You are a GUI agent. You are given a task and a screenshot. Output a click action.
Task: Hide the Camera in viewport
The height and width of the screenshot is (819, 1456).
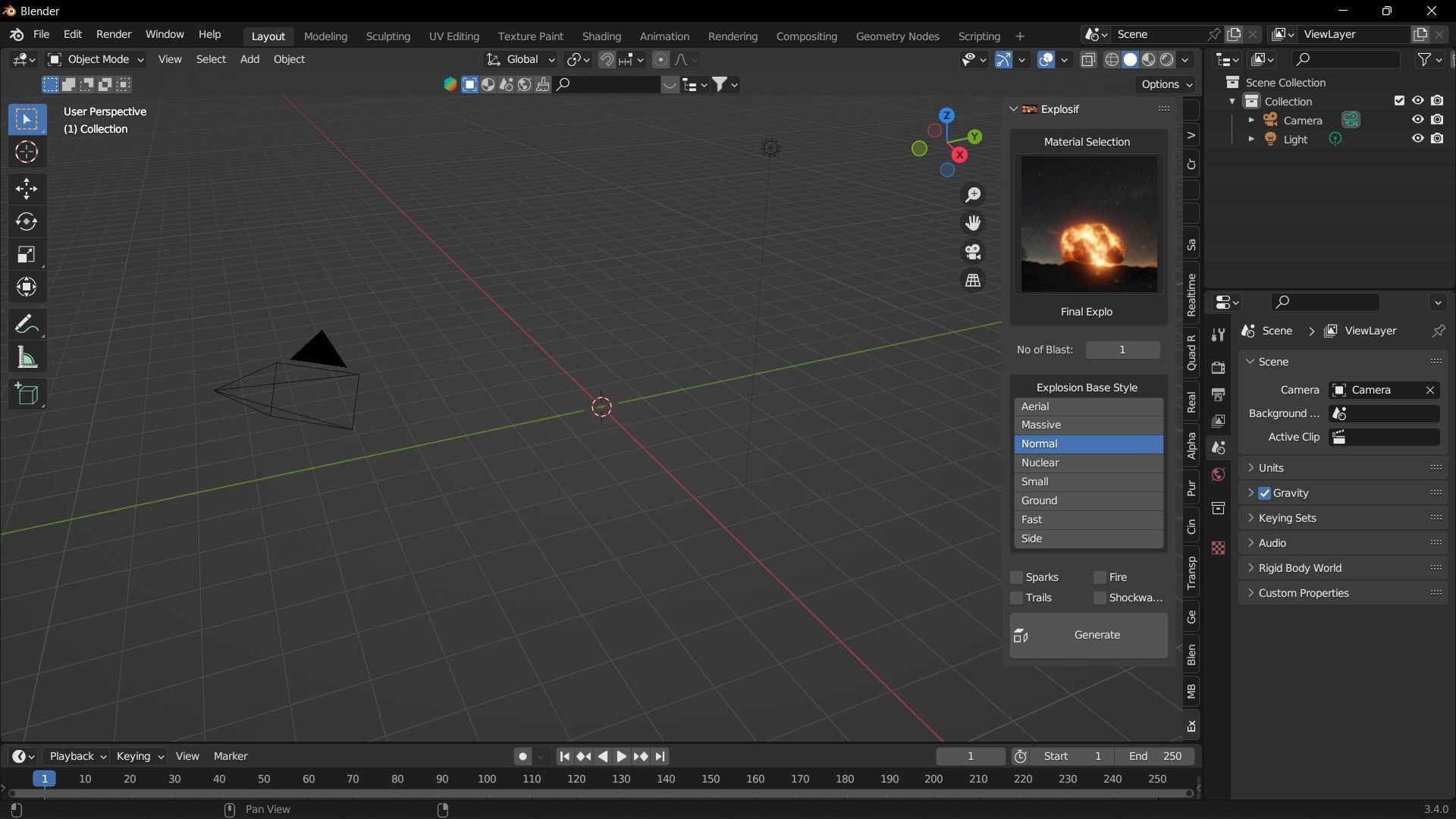1417,120
